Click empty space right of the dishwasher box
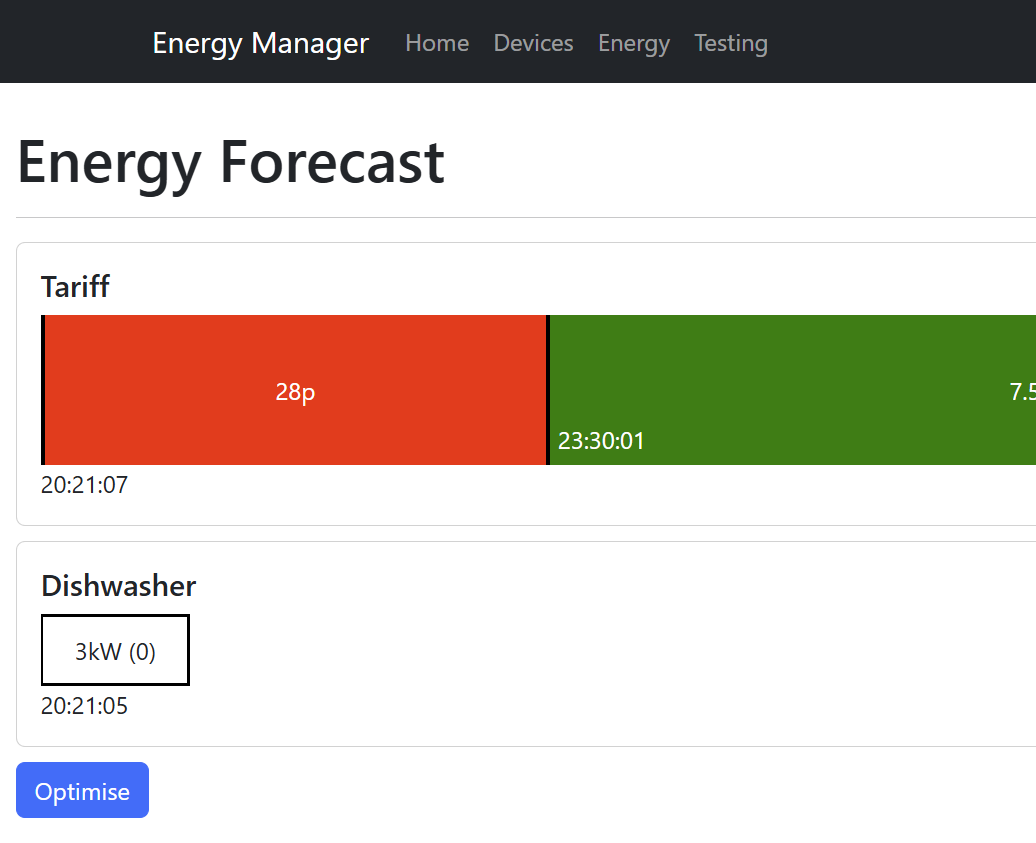 coord(600,651)
